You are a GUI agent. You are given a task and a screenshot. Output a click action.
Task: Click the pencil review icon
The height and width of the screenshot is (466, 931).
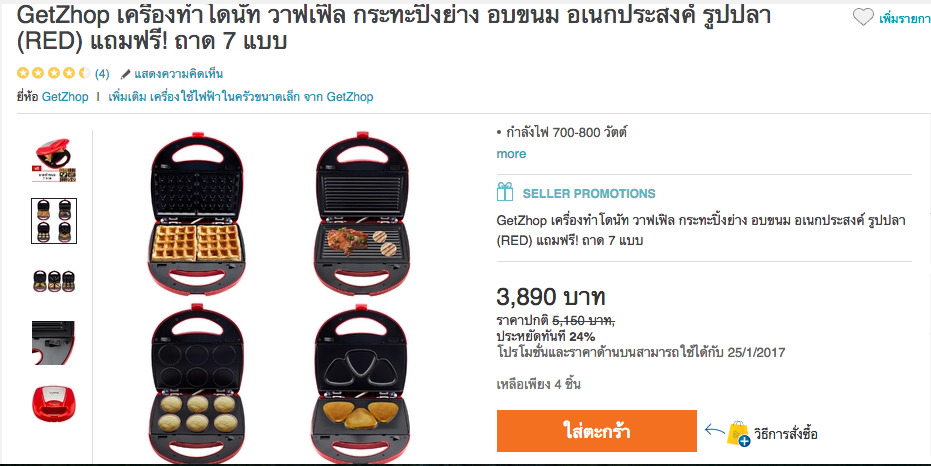tap(125, 74)
